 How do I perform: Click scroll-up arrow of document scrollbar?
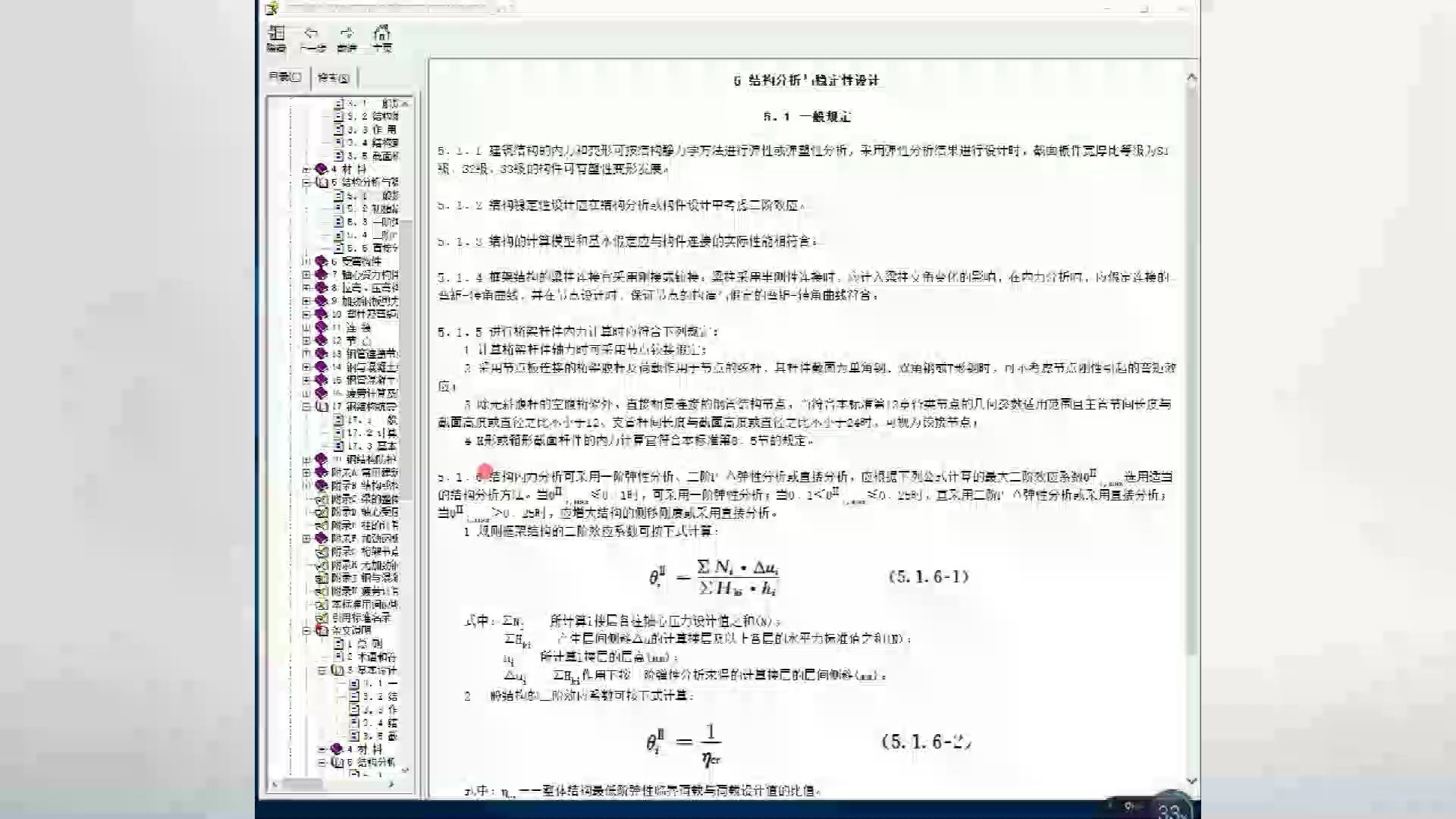tap(1191, 77)
